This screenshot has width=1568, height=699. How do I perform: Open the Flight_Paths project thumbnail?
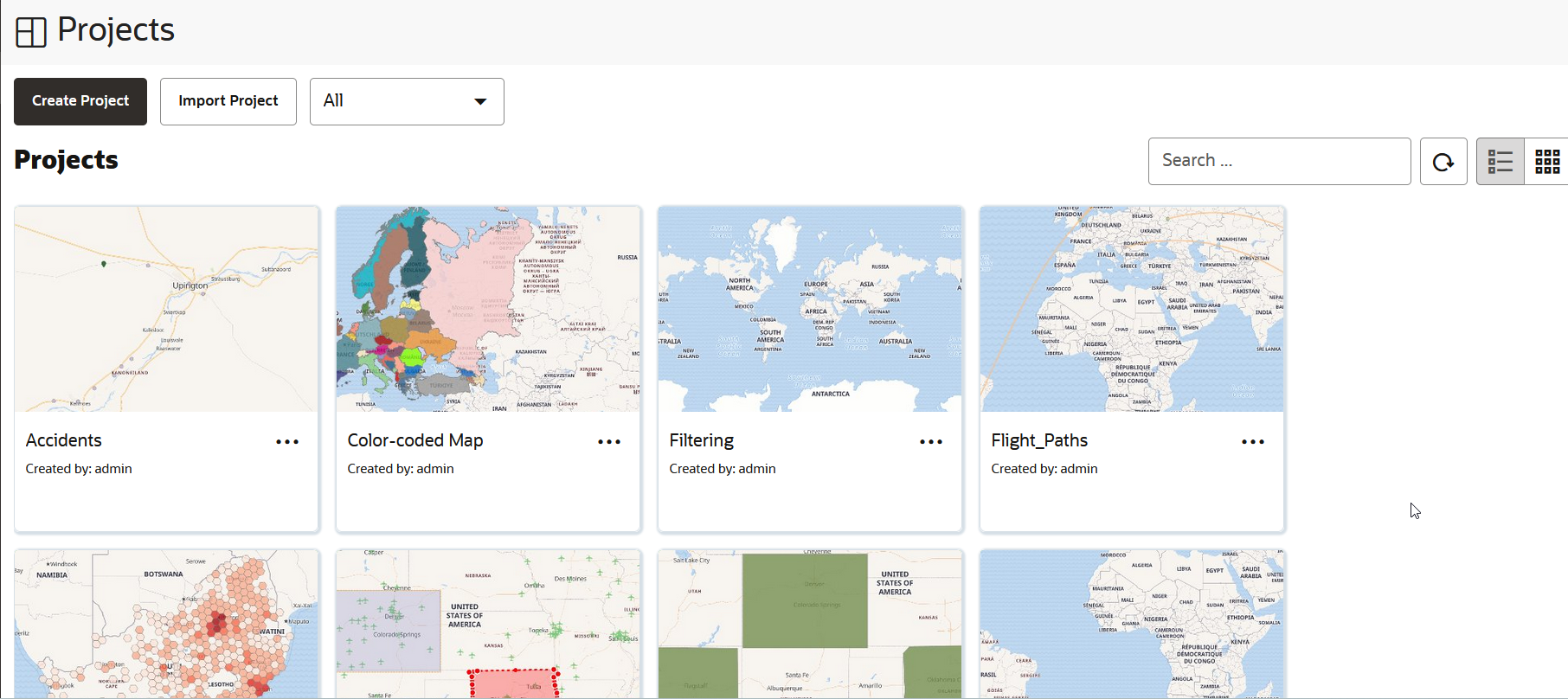(1132, 309)
